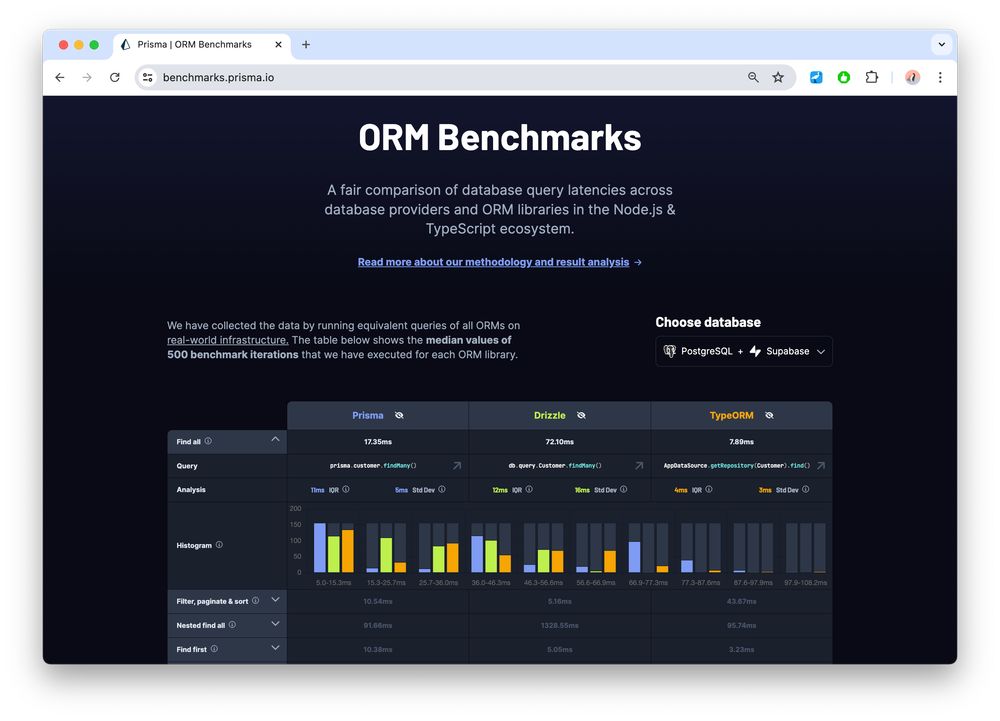Open Drizzle query source arrow link
Screen dimensions: 1000x721
pos(639,465)
